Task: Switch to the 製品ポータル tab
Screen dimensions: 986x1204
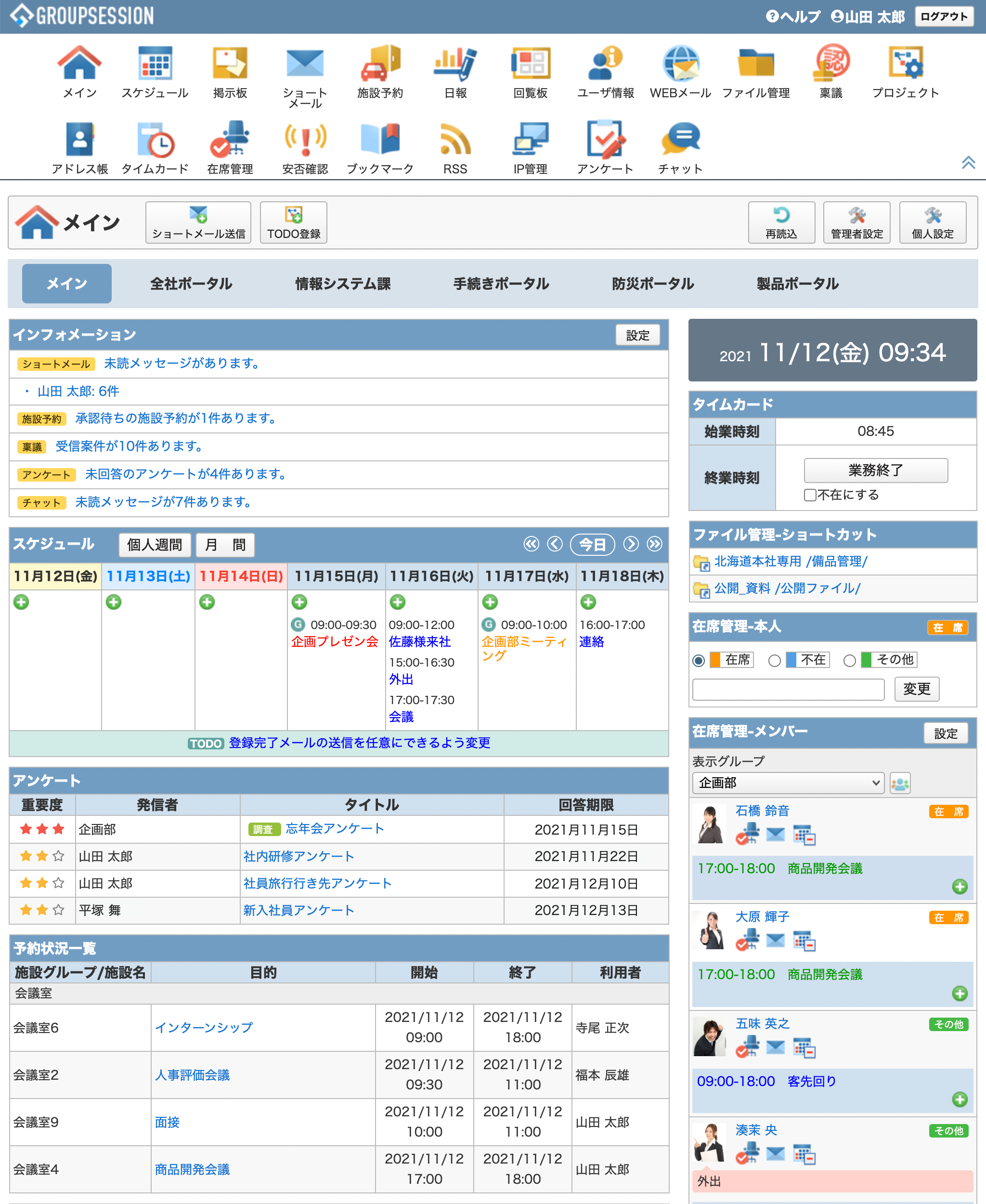Action: (x=798, y=284)
